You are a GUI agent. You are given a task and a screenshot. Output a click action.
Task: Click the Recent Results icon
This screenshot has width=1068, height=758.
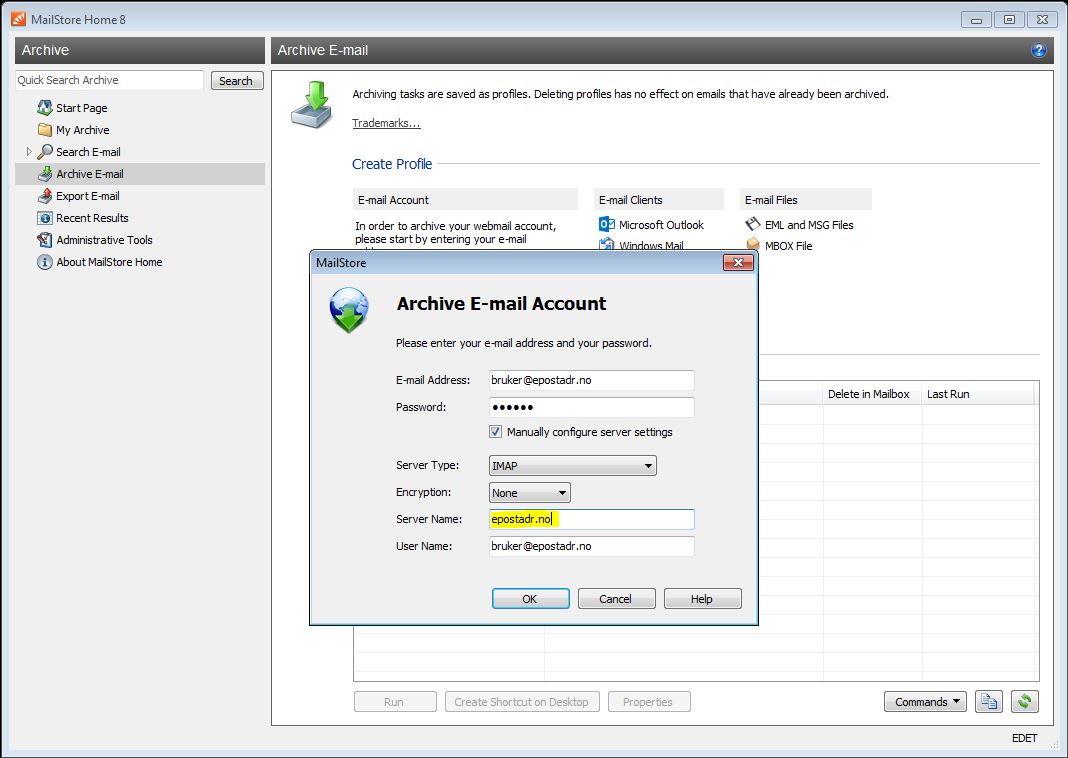click(45, 218)
